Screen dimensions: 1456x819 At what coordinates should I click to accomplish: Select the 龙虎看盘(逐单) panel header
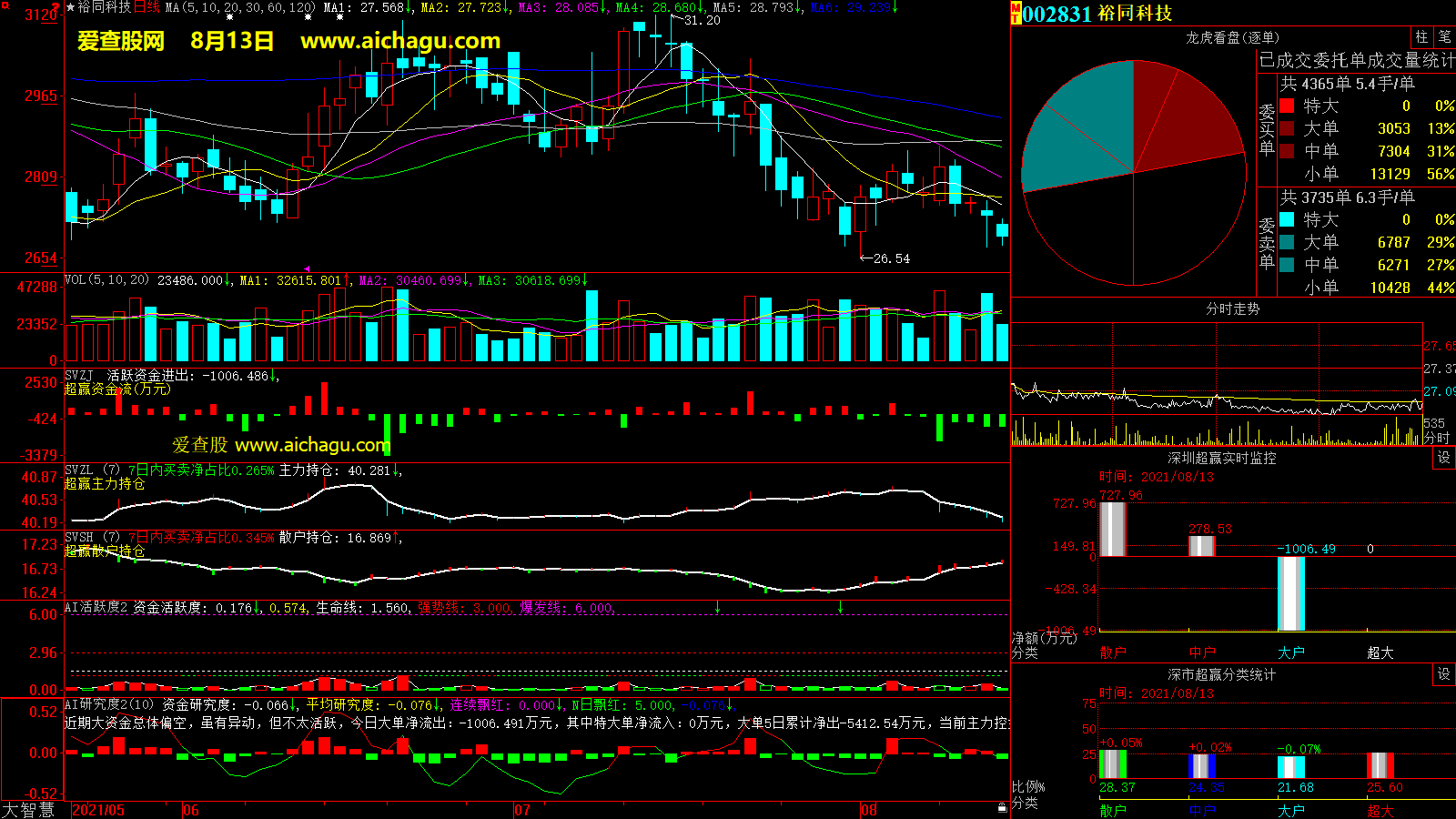[x=1232, y=37]
